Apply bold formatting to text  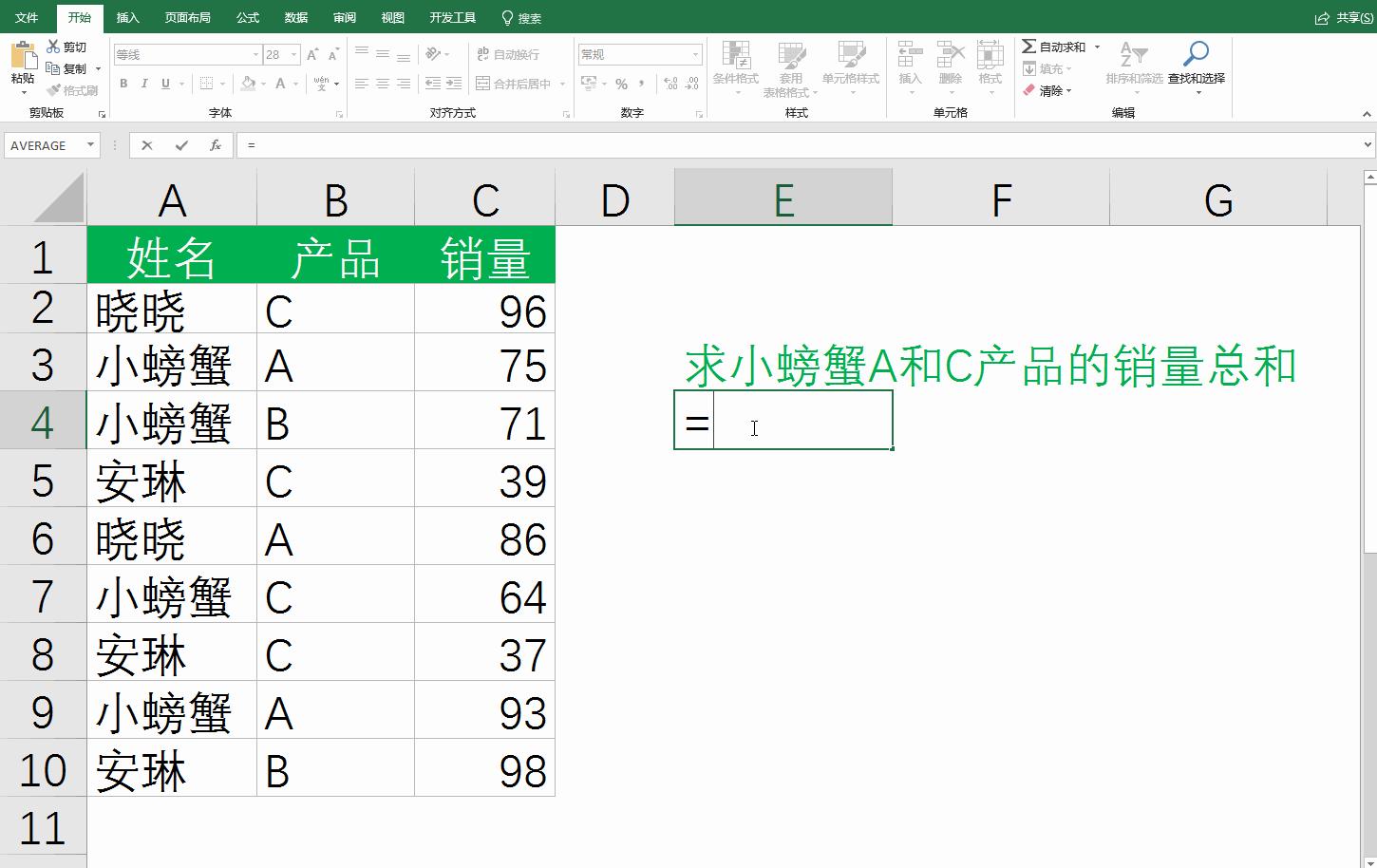(123, 84)
